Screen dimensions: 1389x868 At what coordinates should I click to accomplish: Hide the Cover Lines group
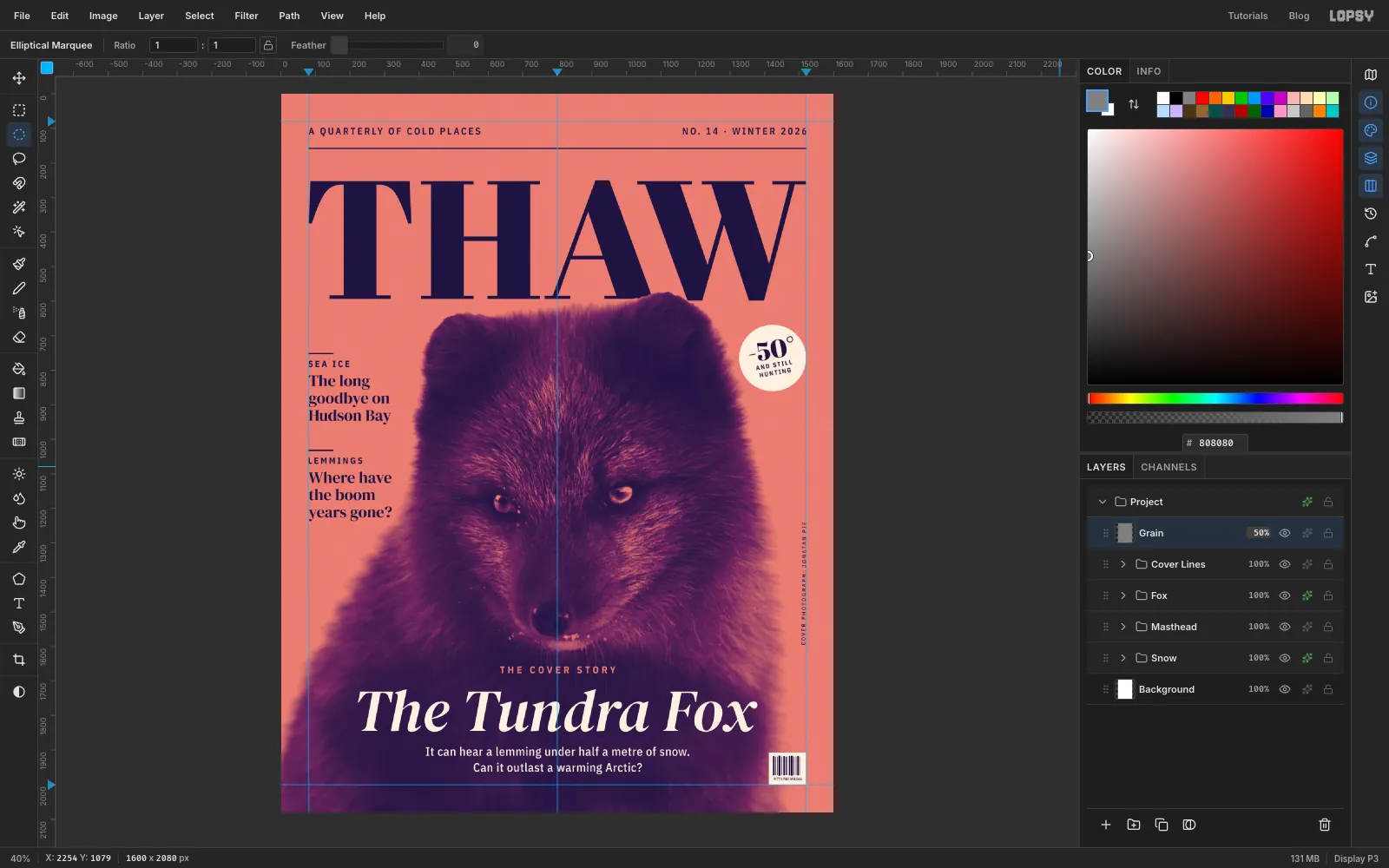click(1285, 564)
